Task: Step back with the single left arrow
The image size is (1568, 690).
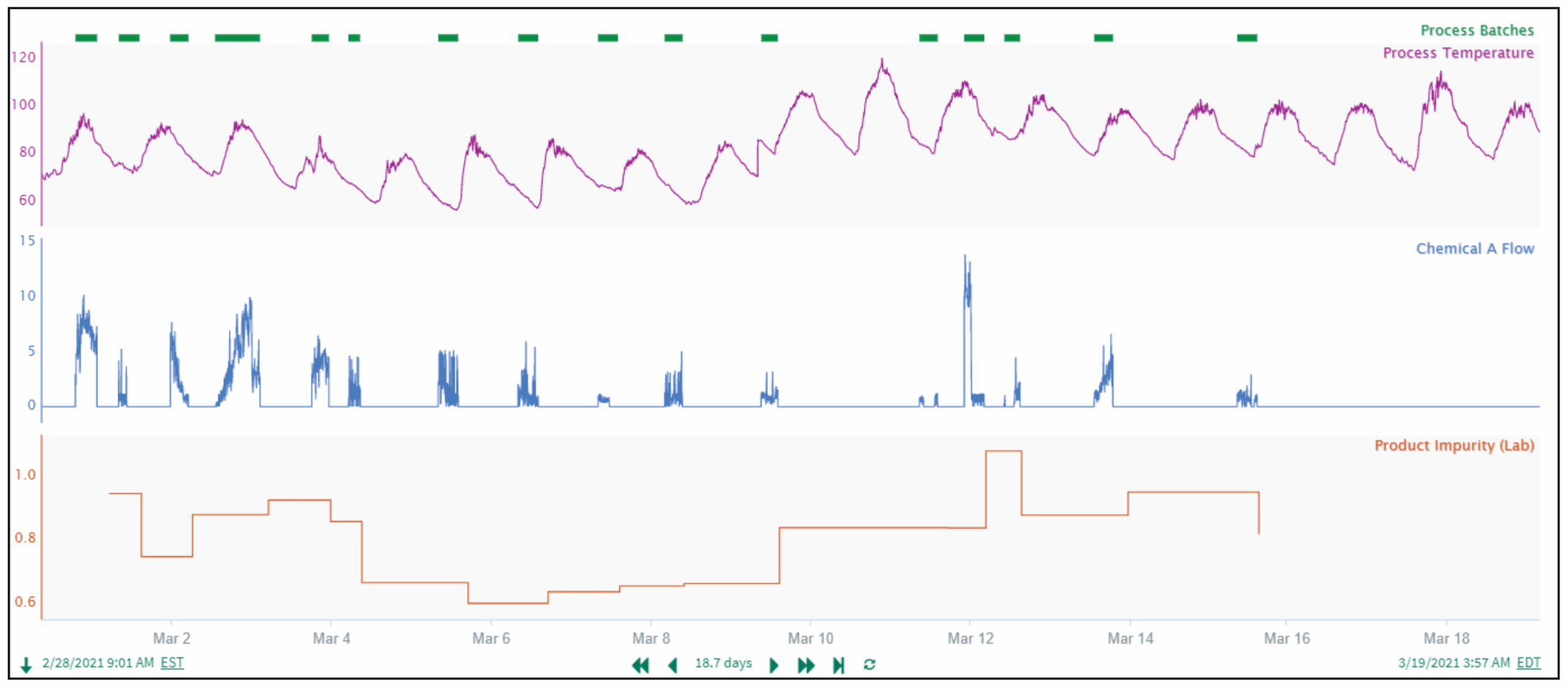Action: click(673, 665)
